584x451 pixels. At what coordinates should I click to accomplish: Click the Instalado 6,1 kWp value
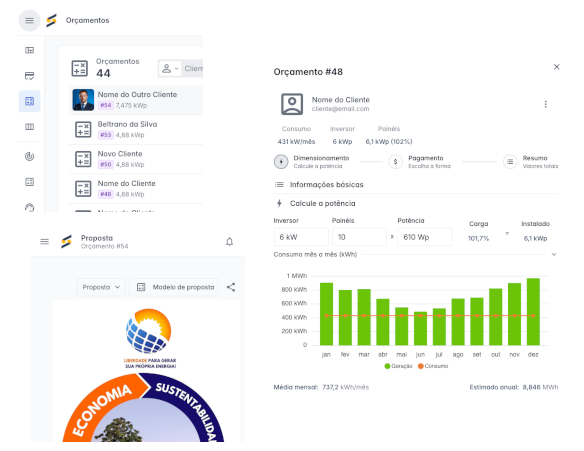point(535,238)
